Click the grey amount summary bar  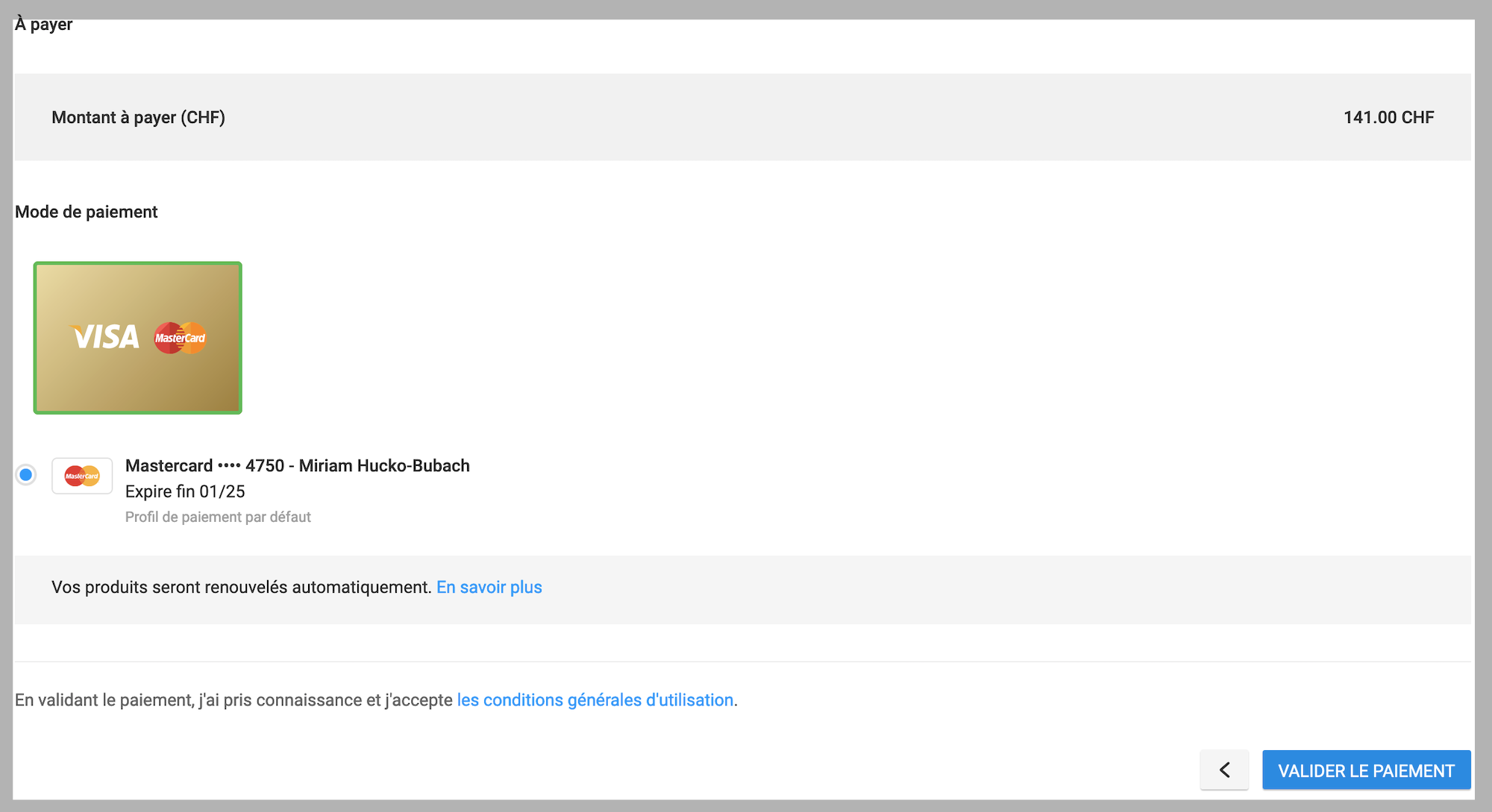pos(746,118)
